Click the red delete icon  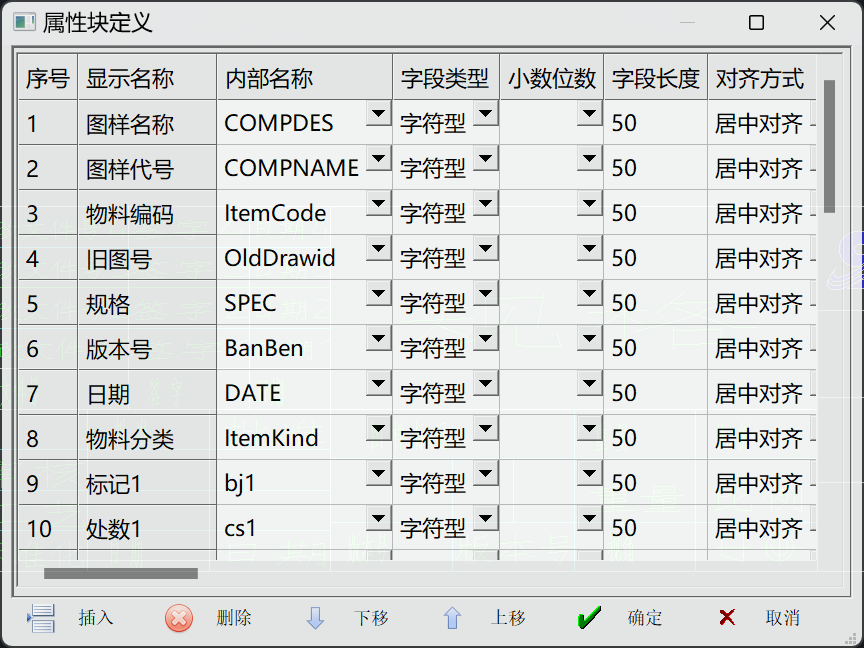click(179, 618)
